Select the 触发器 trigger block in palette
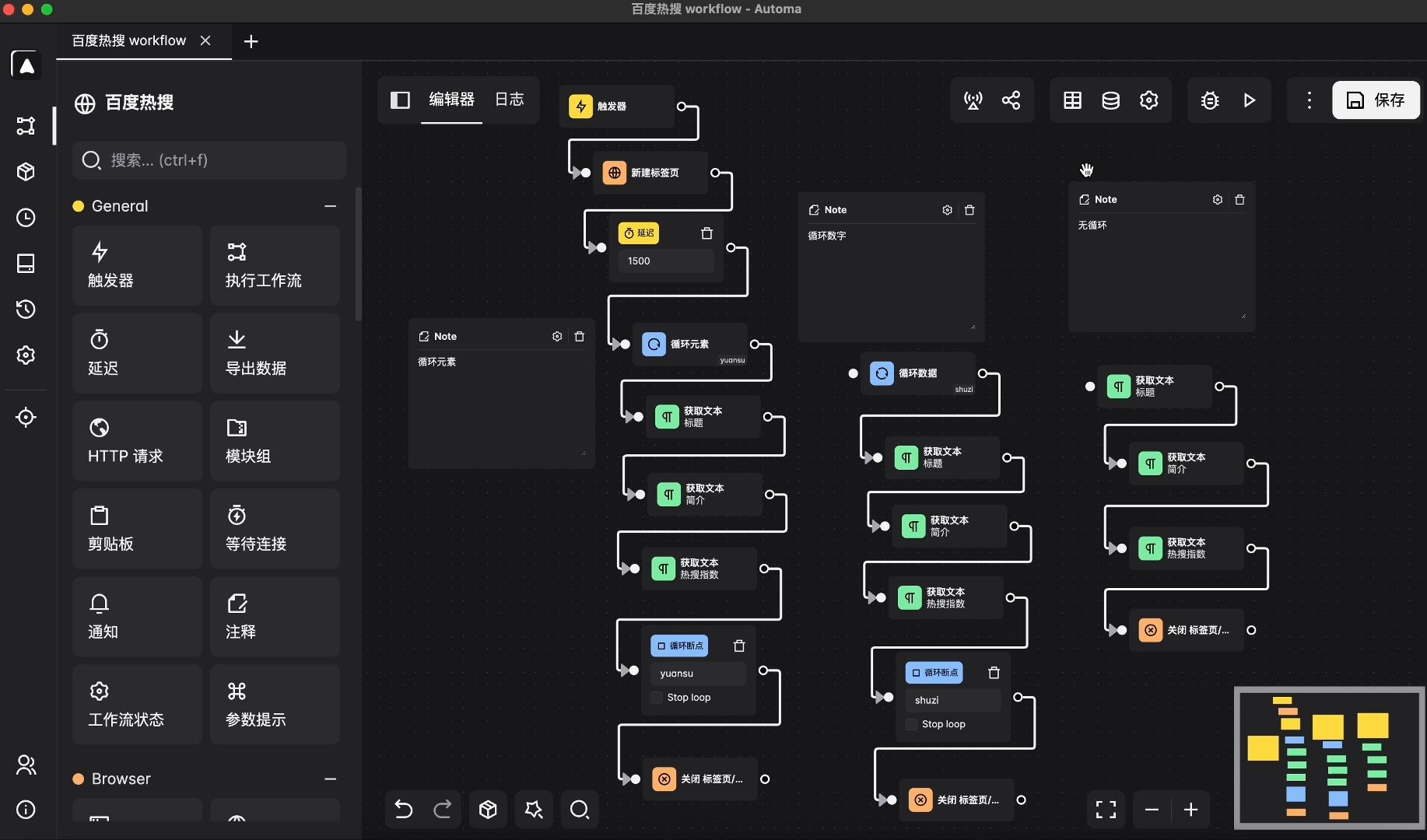The height and width of the screenshot is (840, 1427). pos(137,265)
